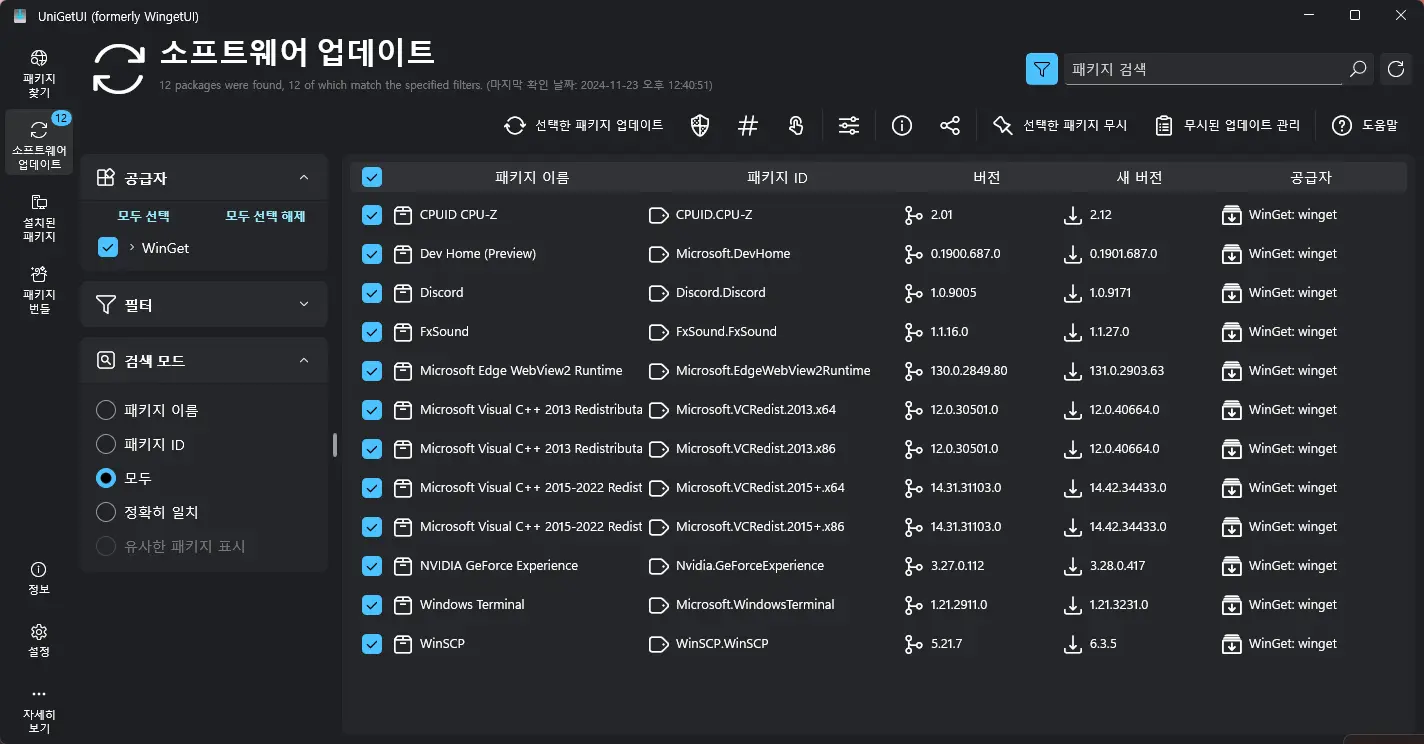
Task: Toggle the select-all checkbox in table header
Action: (372, 178)
